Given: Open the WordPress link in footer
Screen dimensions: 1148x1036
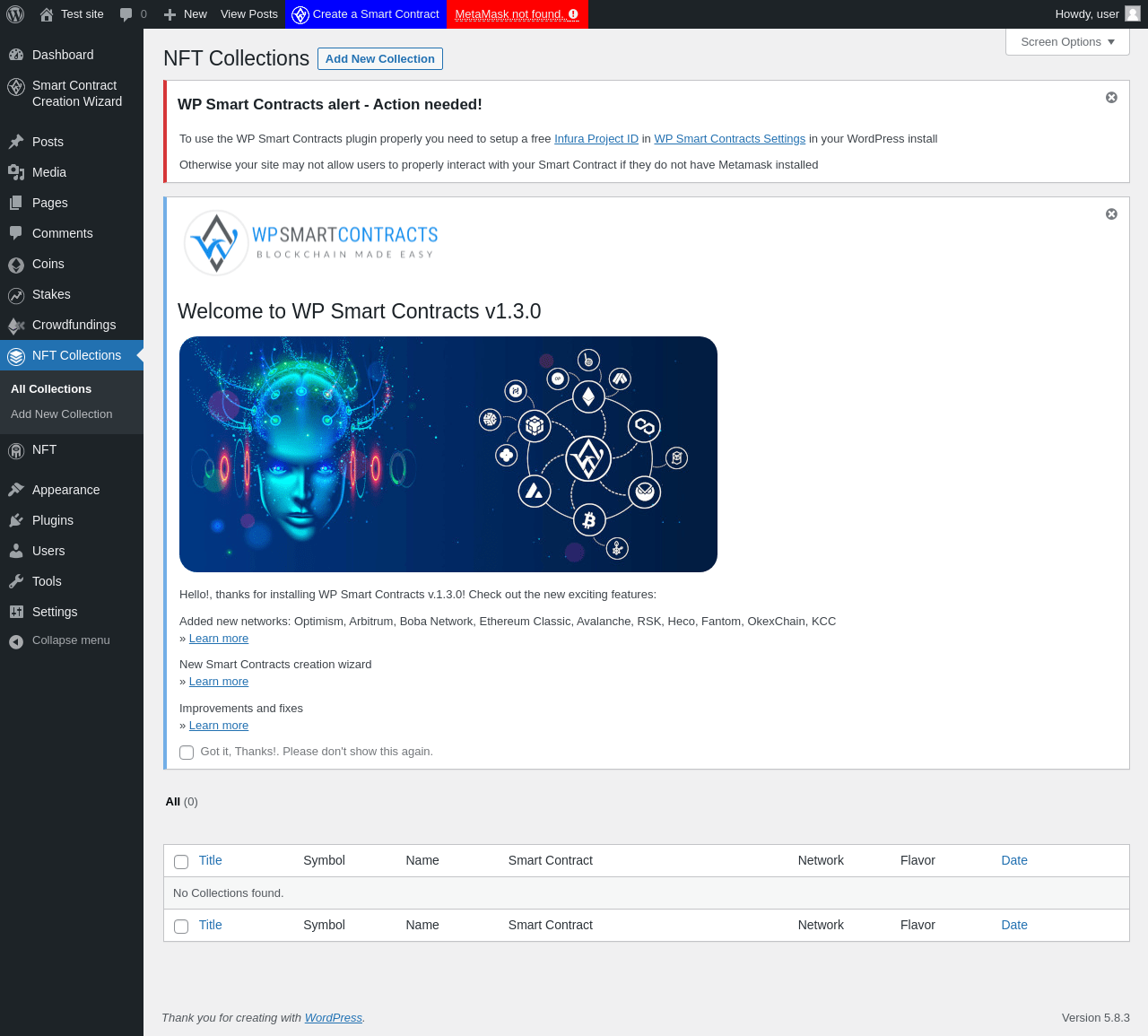Looking at the screenshot, I should pyautogui.click(x=334, y=1018).
